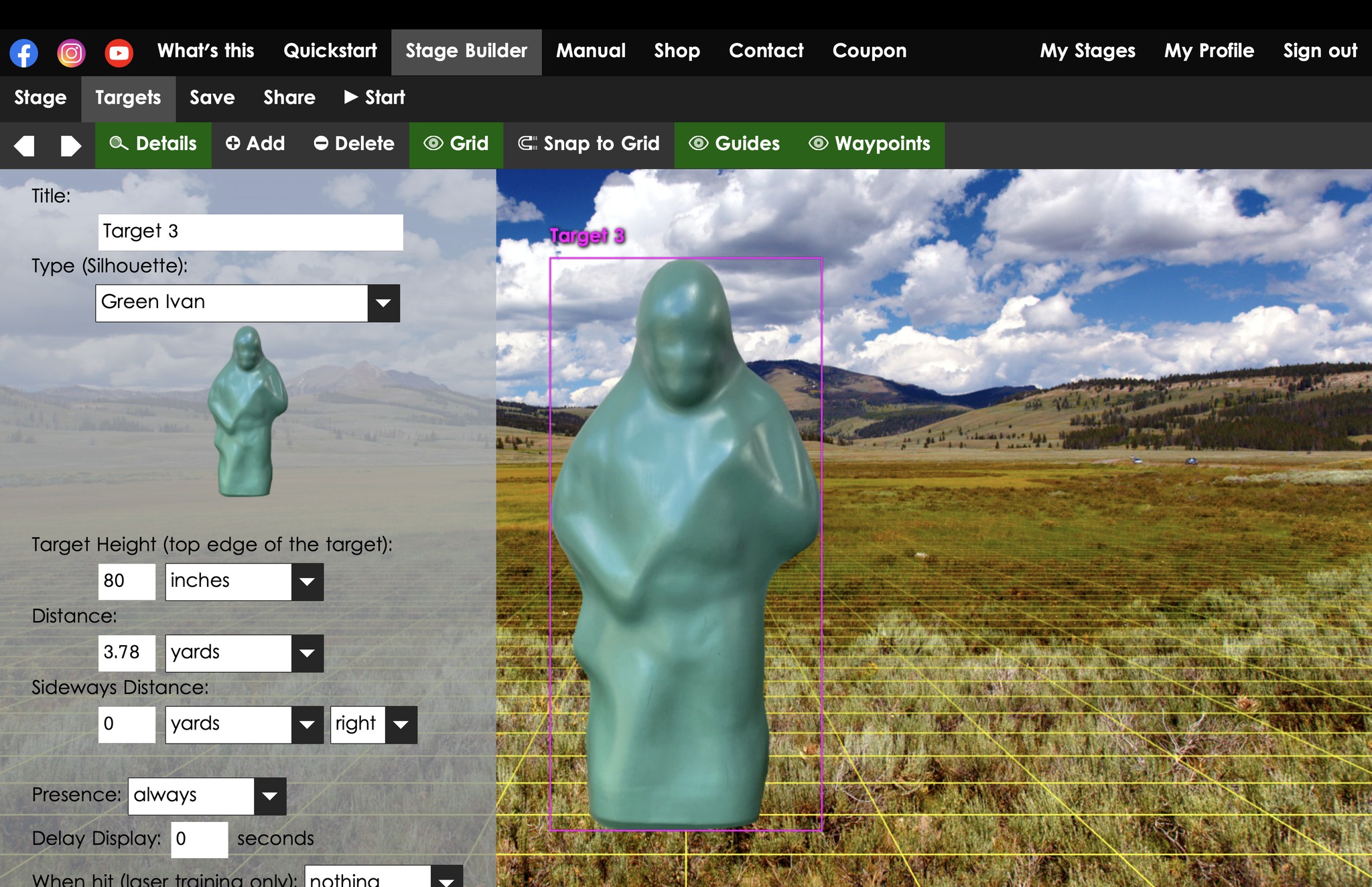Open the Facebook page icon
The width and height of the screenshot is (1372, 887).
pyautogui.click(x=23, y=53)
